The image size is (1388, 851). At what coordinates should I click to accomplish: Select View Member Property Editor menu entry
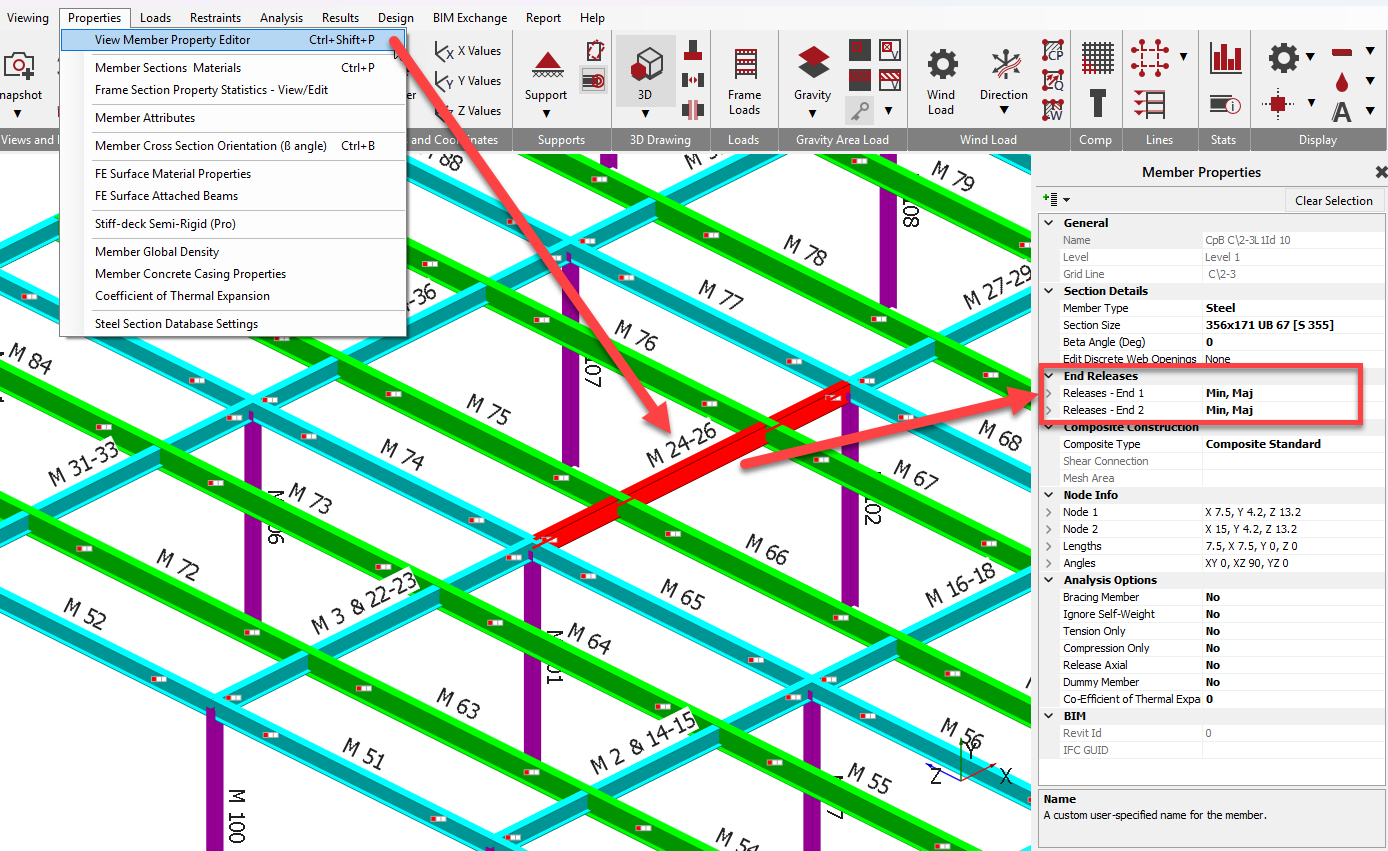point(233,40)
